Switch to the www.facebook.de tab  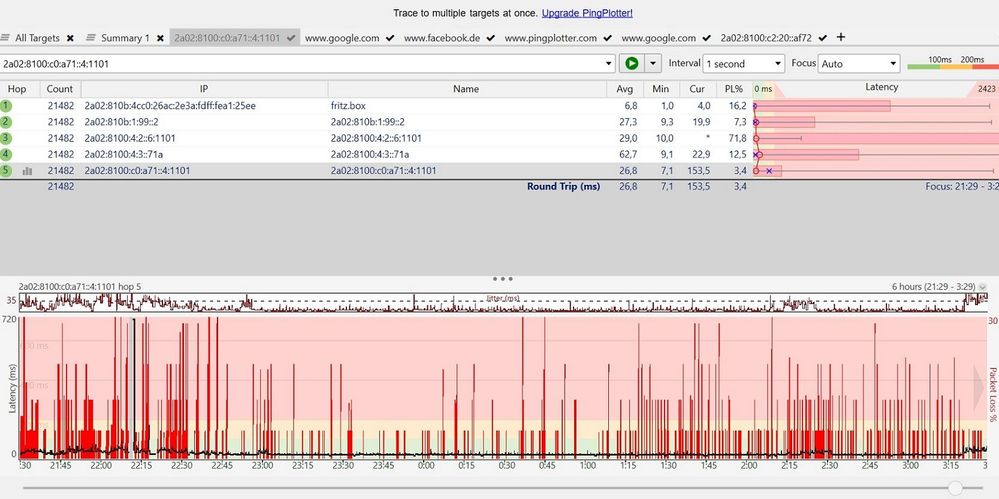pos(442,38)
